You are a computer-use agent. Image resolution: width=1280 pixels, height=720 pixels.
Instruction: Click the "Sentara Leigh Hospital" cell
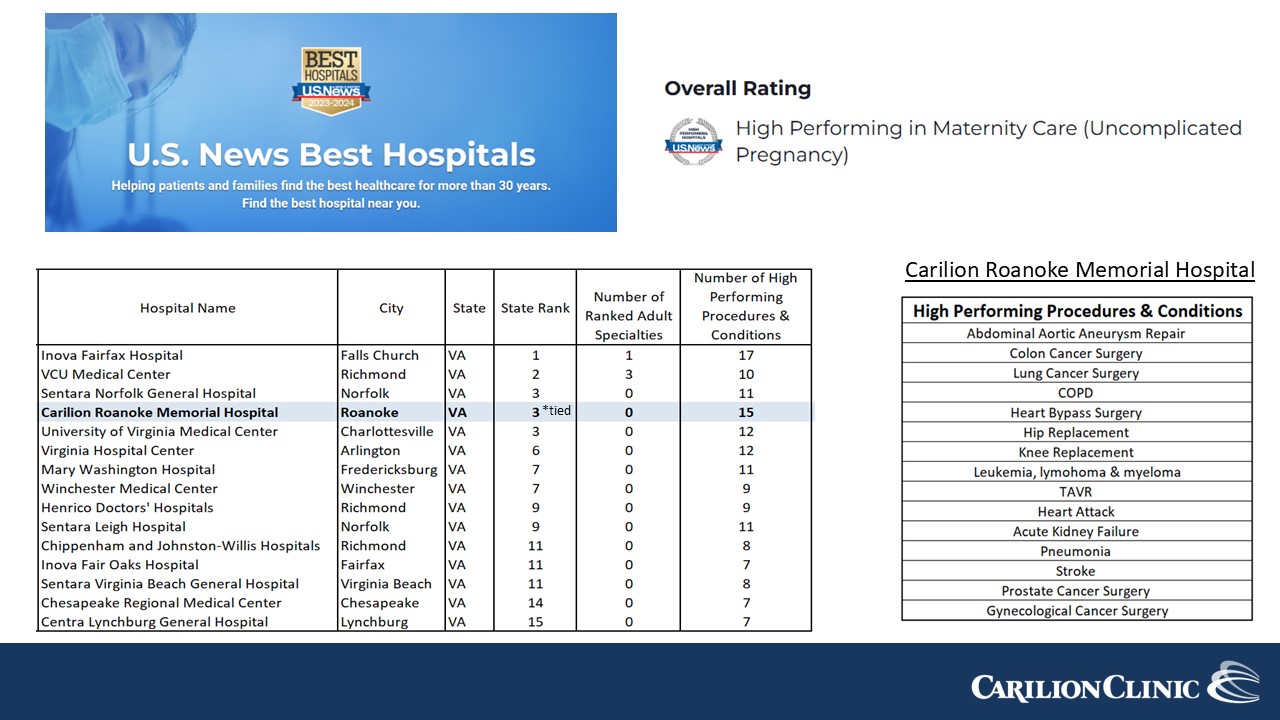(x=187, y=526)
